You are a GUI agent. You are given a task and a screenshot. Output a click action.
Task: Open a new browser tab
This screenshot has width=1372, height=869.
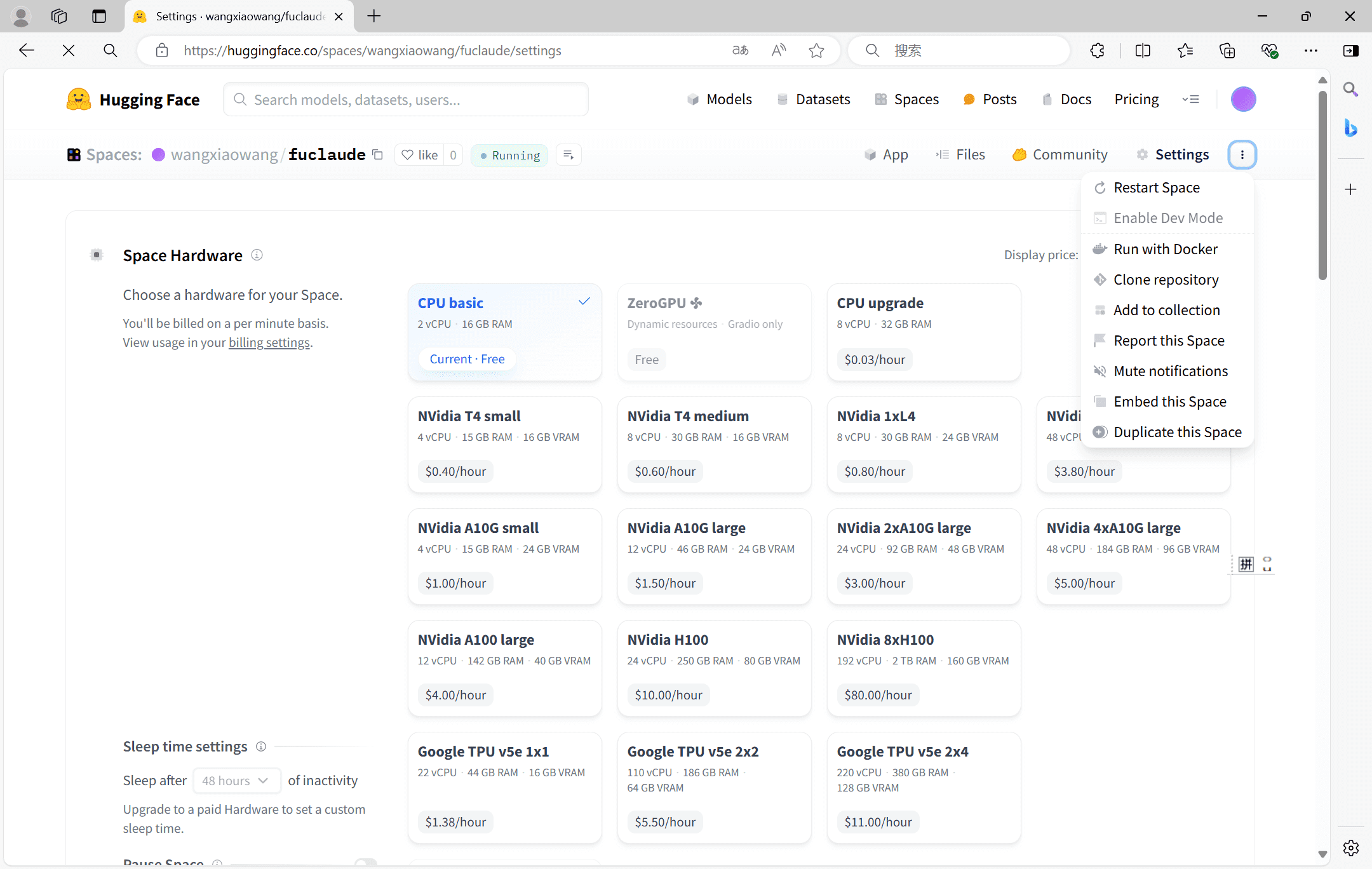pyautogui.click(x=374, y=16)
